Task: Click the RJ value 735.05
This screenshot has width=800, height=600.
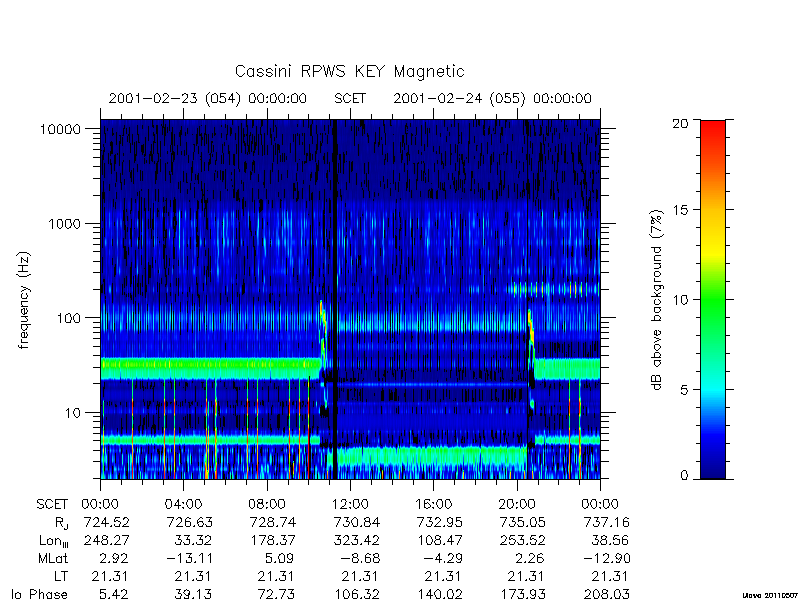Action: tap(523, 523)
